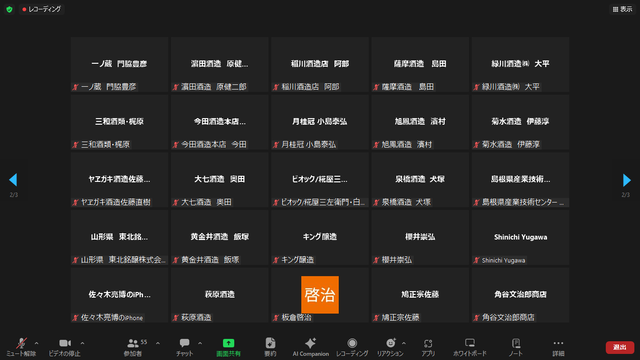The image size is (640, 360).
Task: Select キング醸造 participant tile
Action: [x=320, y=237]
